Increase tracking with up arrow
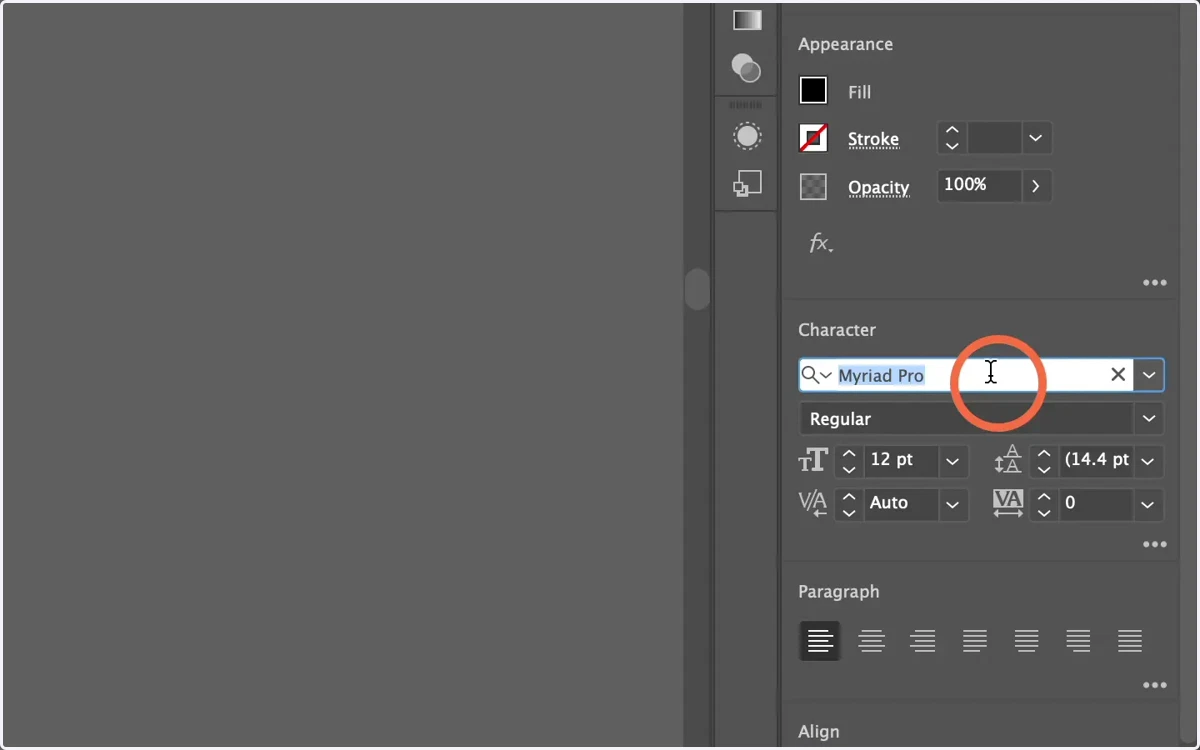1200x750 pixels. tap(1044, 496)
